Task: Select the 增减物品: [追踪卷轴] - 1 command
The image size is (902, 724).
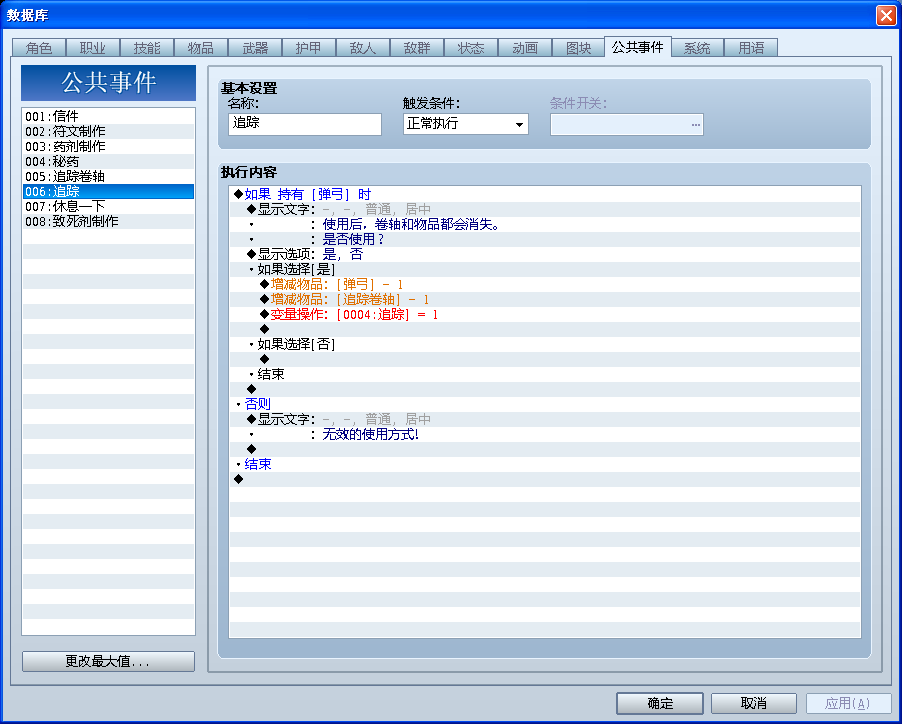Action: click(x=545, y=299)
